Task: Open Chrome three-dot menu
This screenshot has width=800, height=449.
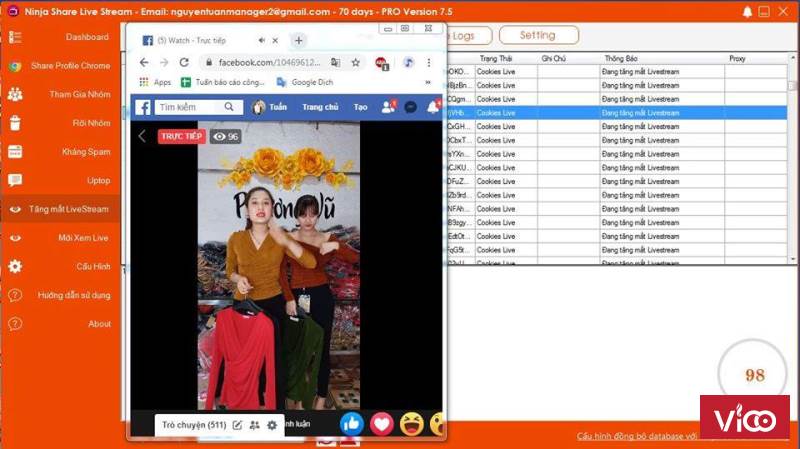Action: pyautogui.click(x=429, y=62)
